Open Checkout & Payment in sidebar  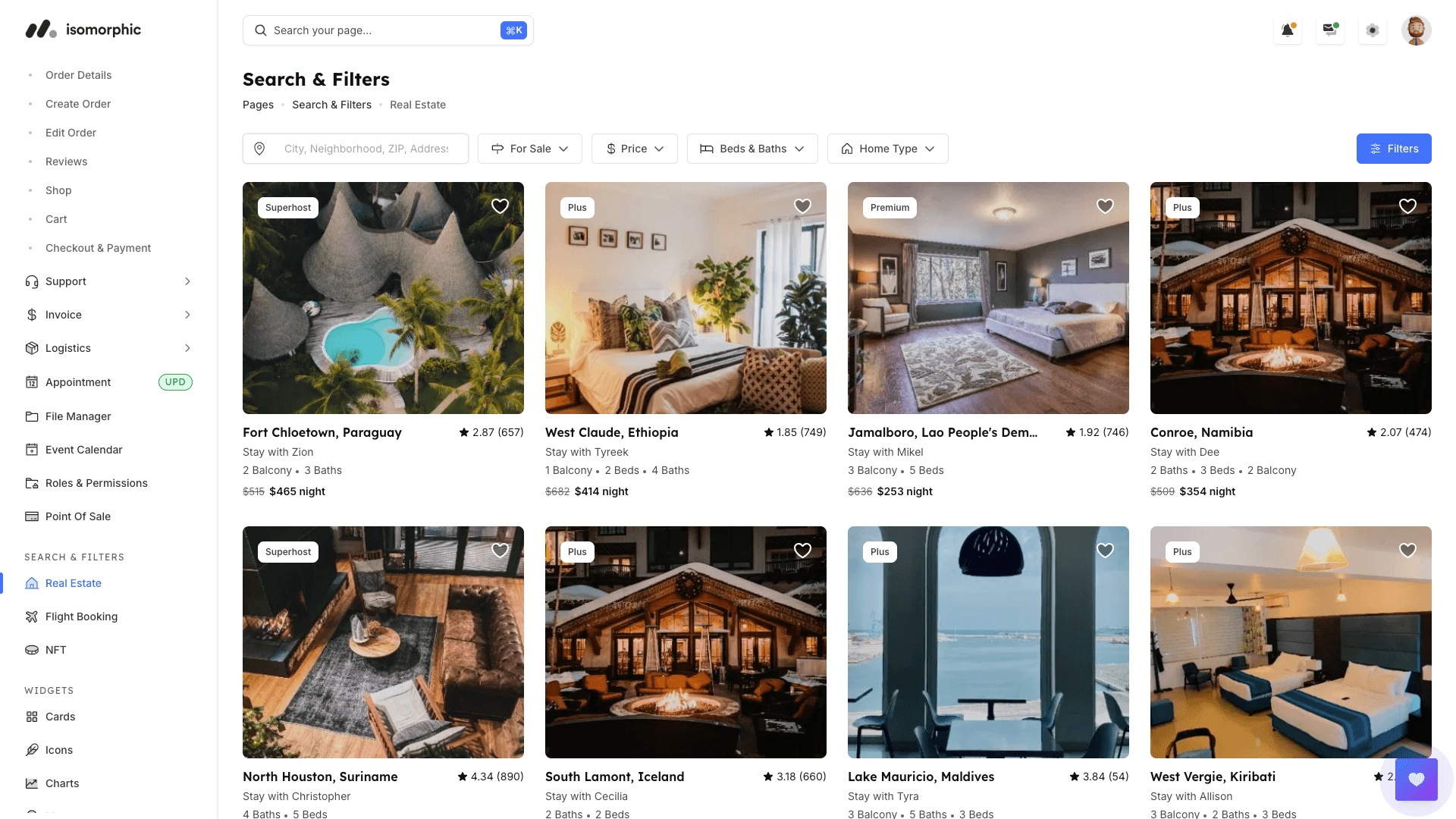pos(98,248)
